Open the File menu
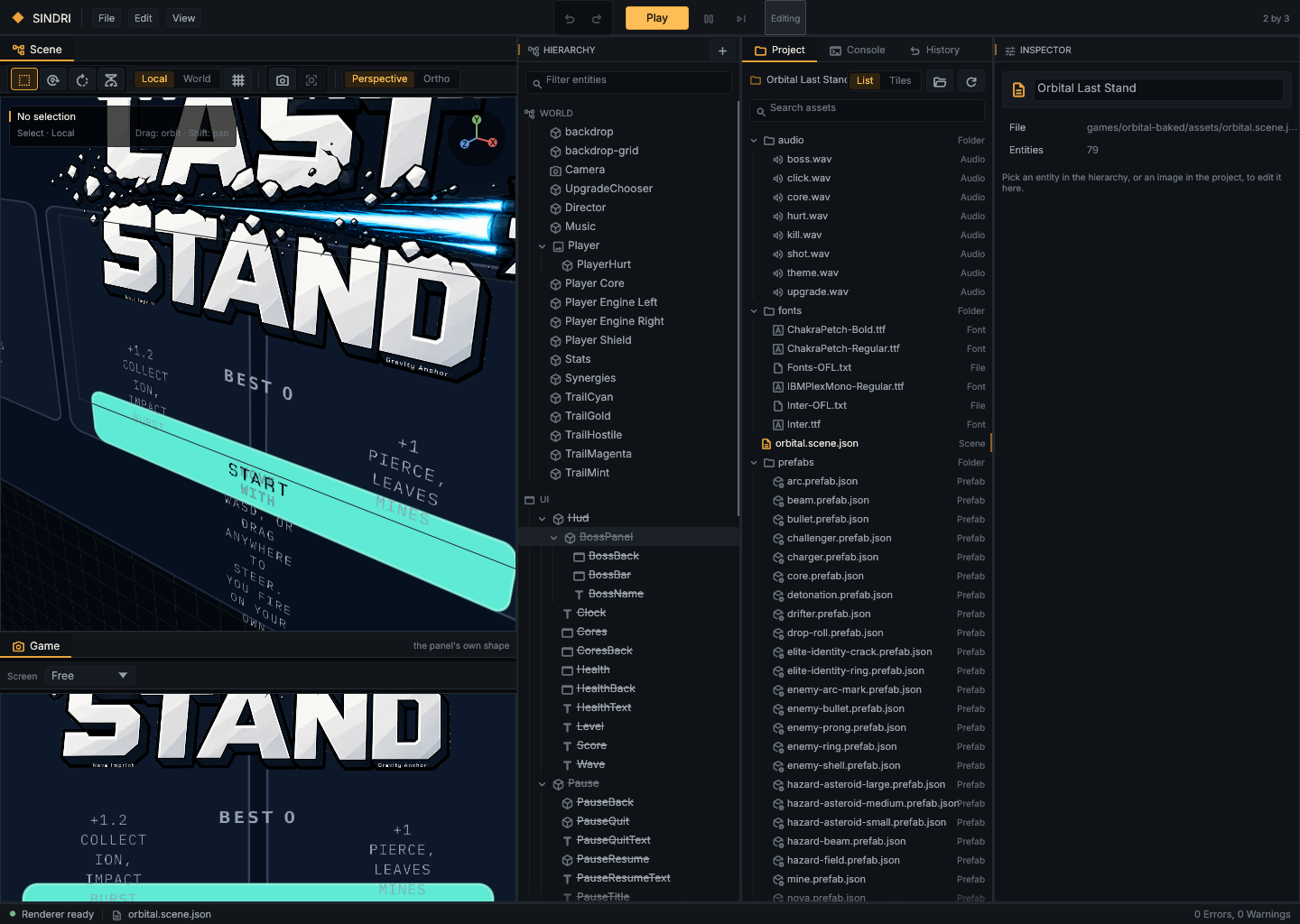This screenshot has width=1300, height=924. (107, 18)
